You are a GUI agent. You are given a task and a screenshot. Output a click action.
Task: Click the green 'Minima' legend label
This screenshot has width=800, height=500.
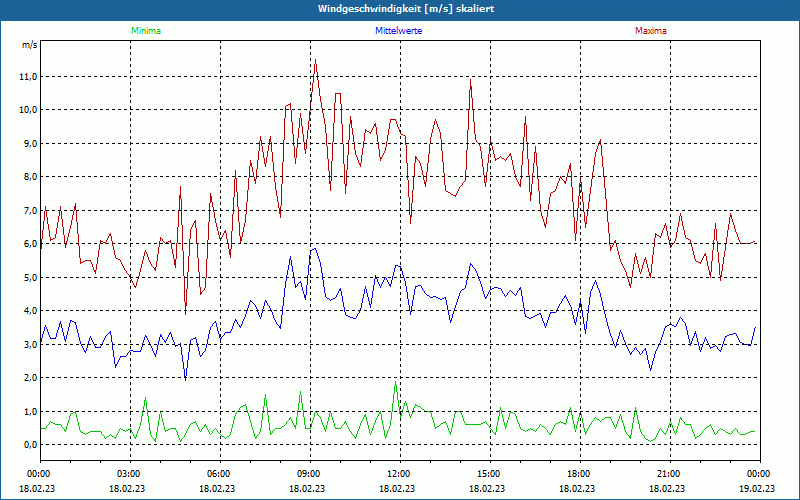click(x=146, y=31)
